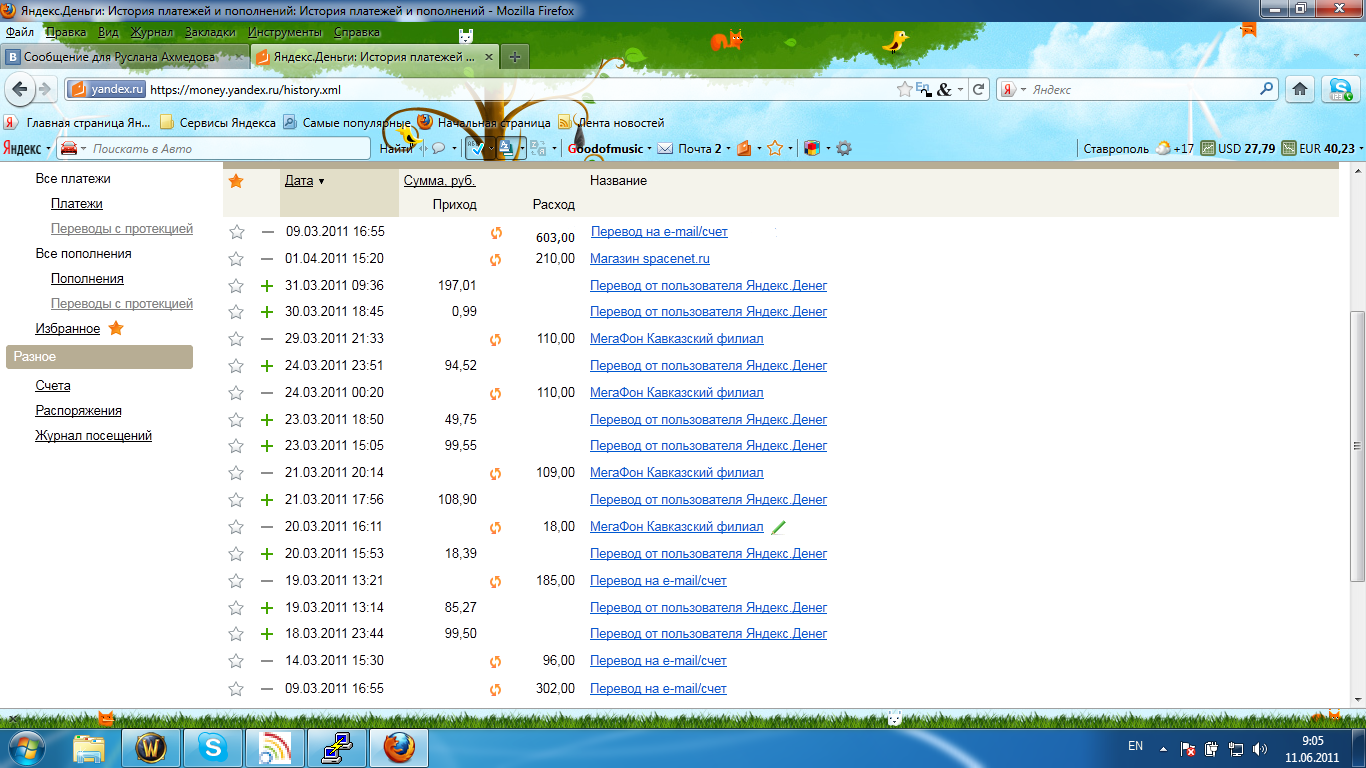1366x768 pixels.
Task: Open the Инструменты menu
Action: [284, 32]
